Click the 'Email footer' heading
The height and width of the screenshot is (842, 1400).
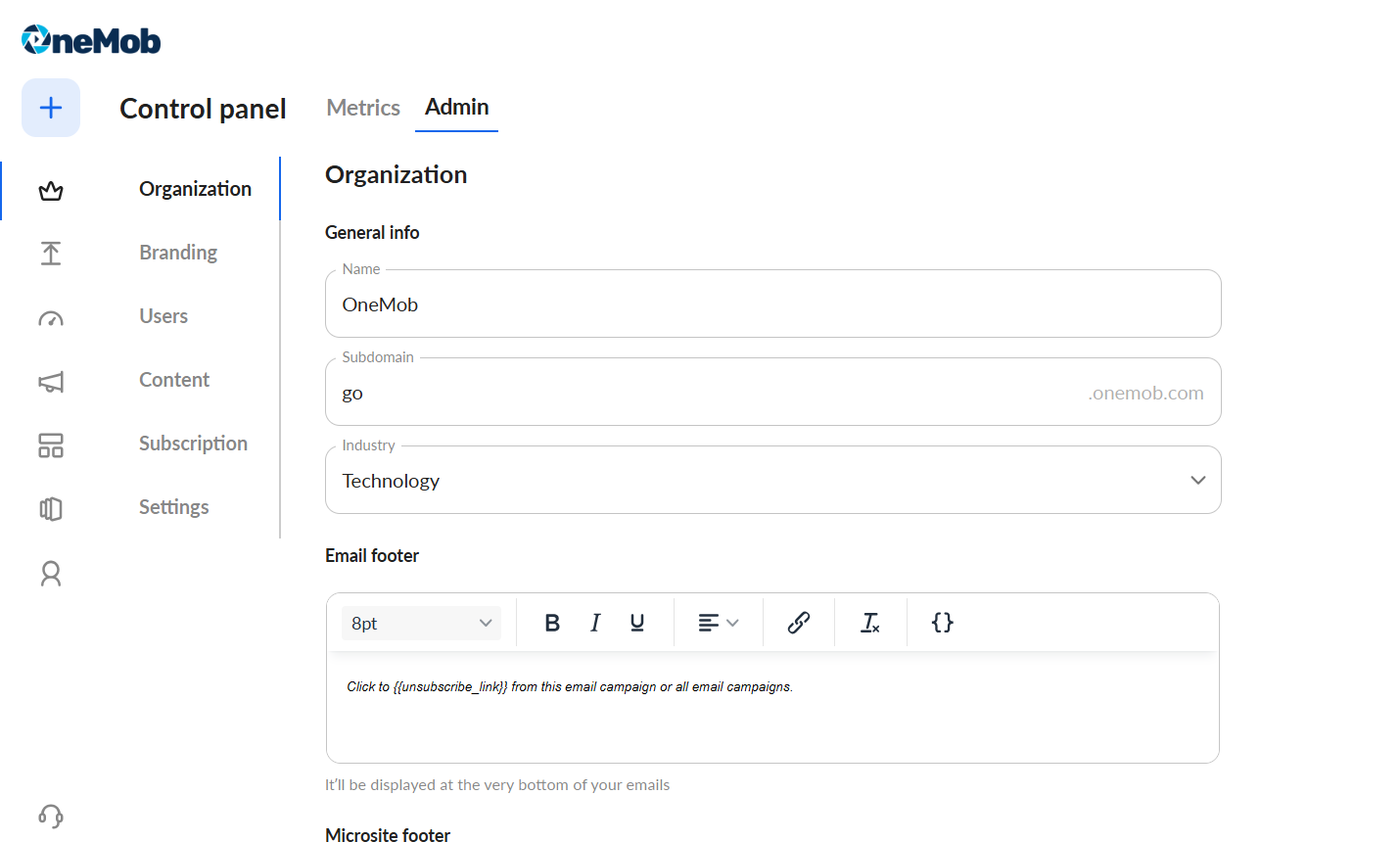point(372,555)
